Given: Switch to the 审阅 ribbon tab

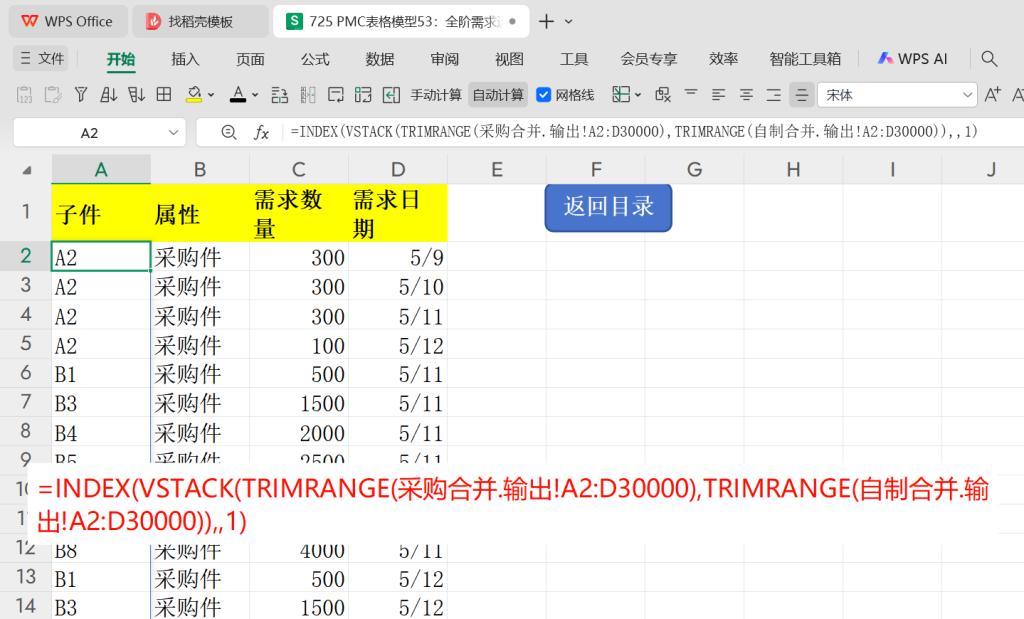Looking at the screenshot, I should tap(444, 59).
